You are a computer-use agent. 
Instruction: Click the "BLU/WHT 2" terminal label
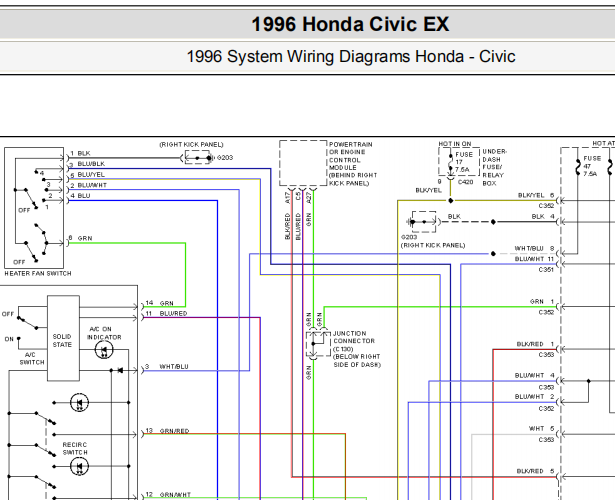[534, 396]
